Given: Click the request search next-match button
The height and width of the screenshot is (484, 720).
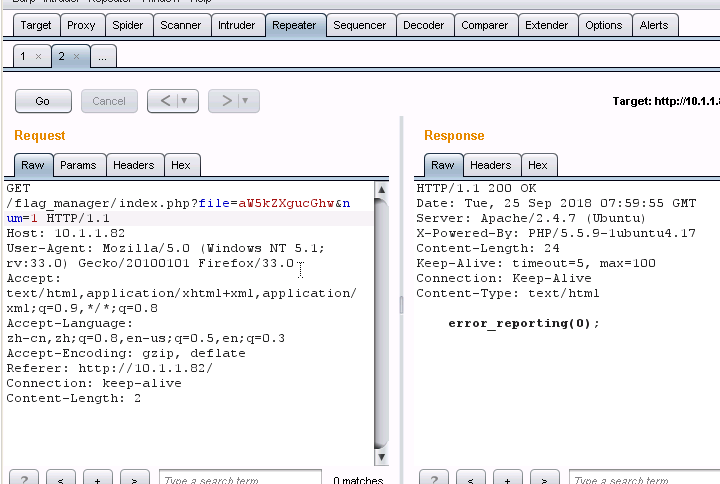Looking at the screenshot, I should (x=135, y=479).
